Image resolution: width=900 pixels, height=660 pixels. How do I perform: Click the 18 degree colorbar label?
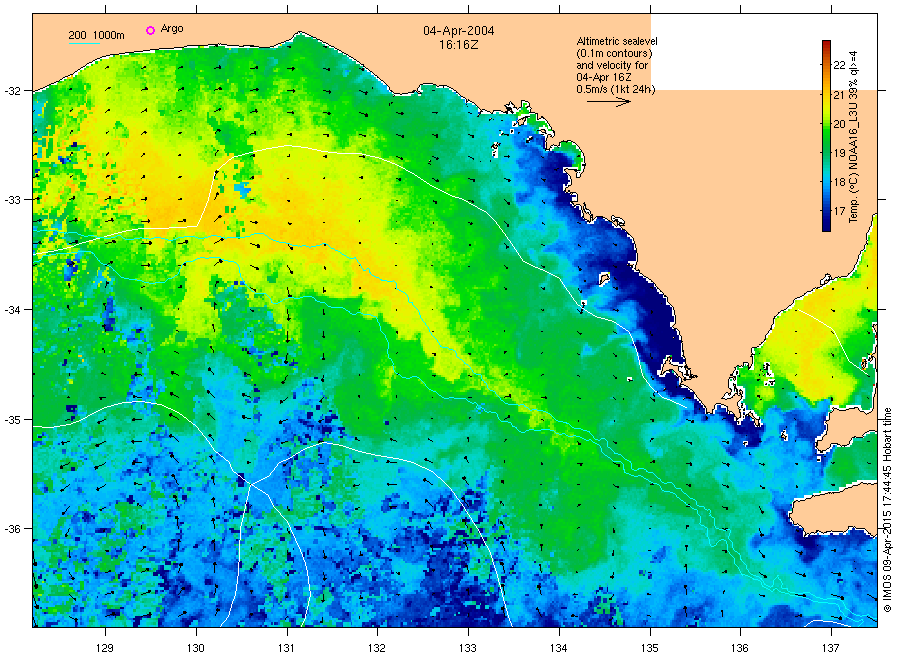pos(839,182)
